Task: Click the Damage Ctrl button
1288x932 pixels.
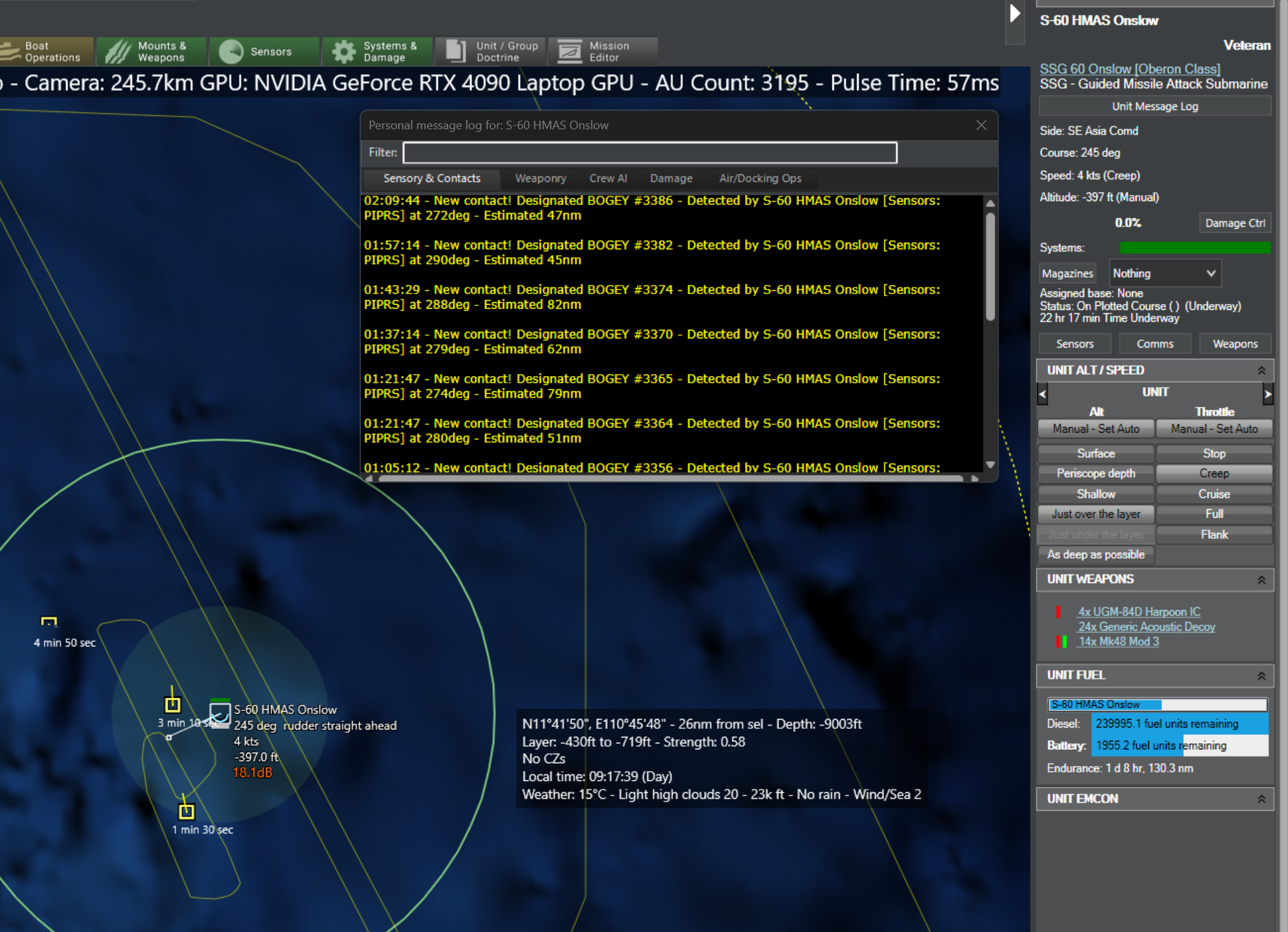Action: coord(1235,223)
